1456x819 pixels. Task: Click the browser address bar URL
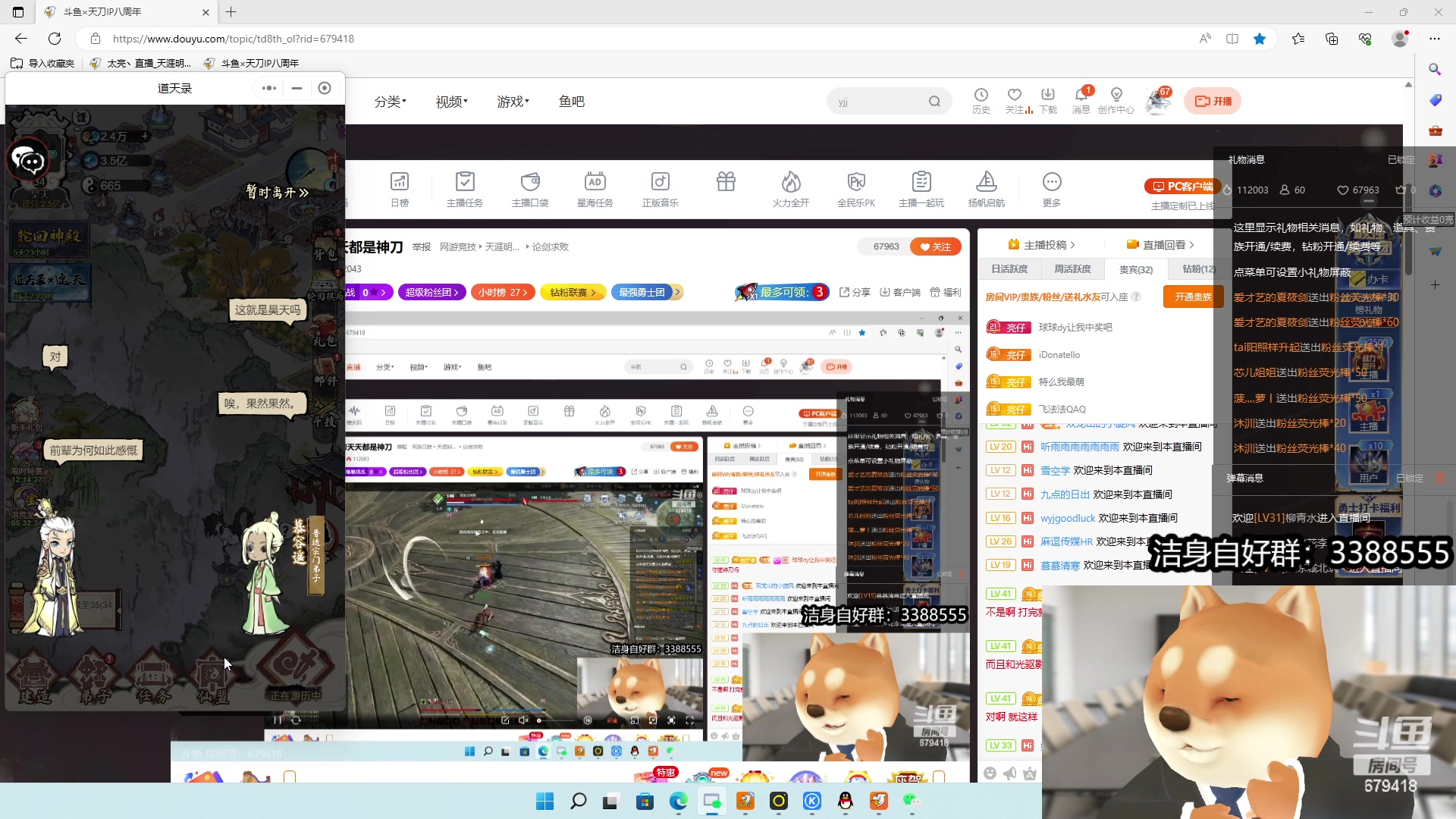point(234,39)
